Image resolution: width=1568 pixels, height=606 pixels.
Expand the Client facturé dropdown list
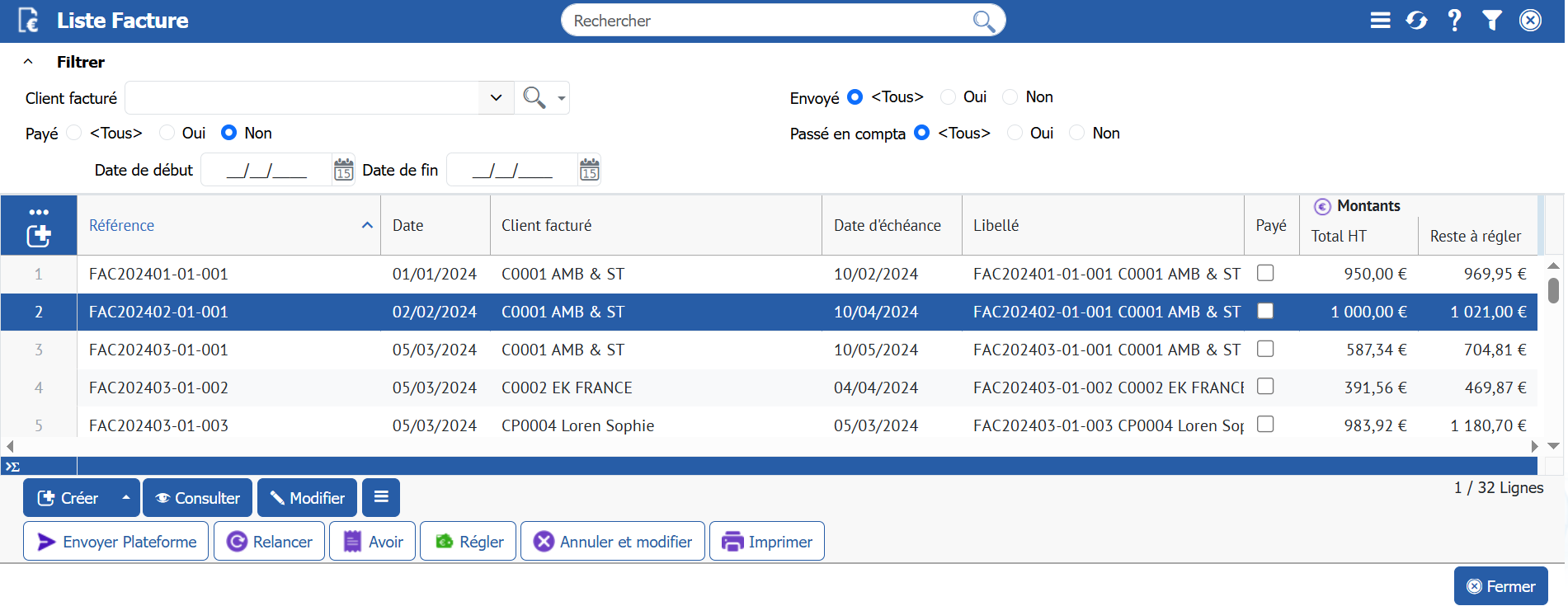pyautogui.click(x=496, y=98)
